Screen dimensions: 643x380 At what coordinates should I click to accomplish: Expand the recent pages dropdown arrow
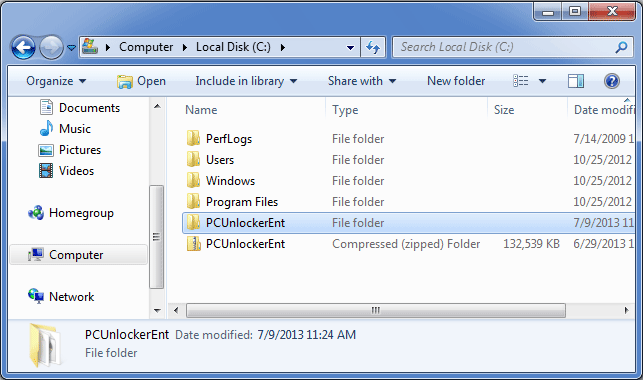point(71,48)
